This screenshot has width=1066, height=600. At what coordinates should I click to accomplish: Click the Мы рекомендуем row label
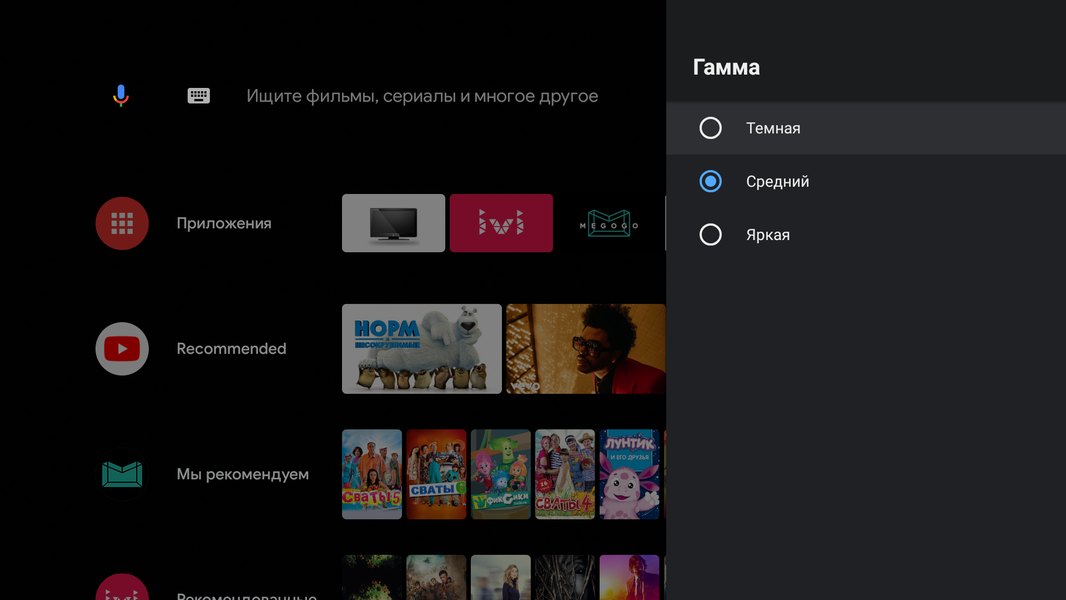[243, 474]
